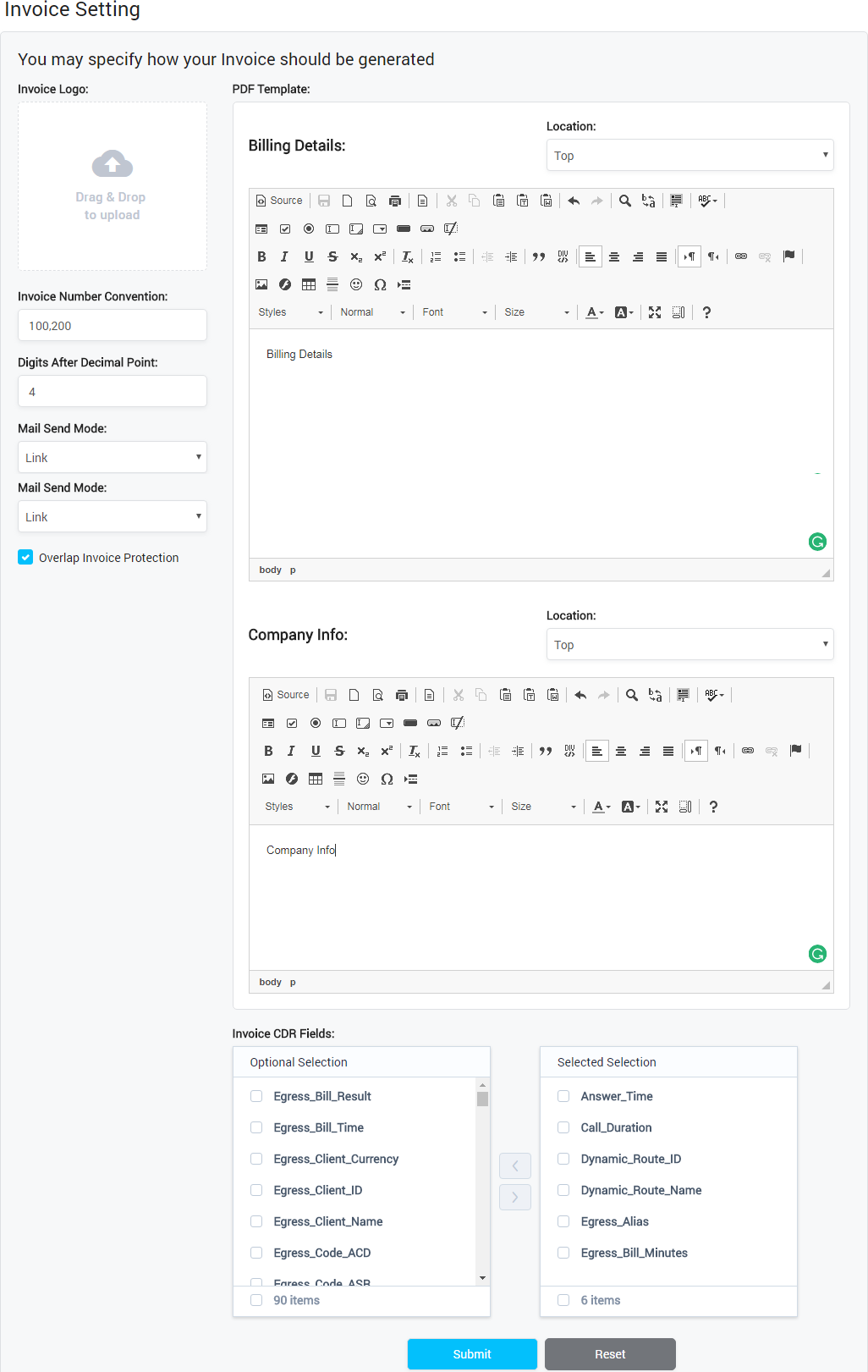868x1372 pixels.
Task: Click into Company Info text area
Action: pos(541,897)
